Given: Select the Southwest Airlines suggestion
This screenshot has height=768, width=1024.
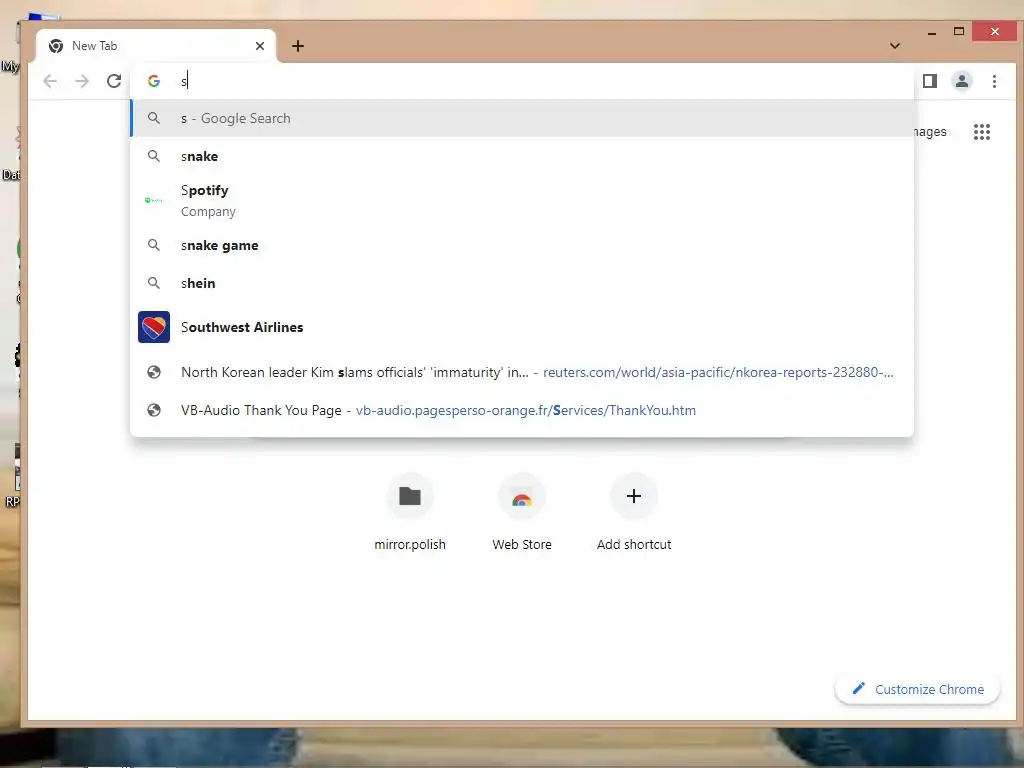Looking at the screenshot, I should [522, 327].
